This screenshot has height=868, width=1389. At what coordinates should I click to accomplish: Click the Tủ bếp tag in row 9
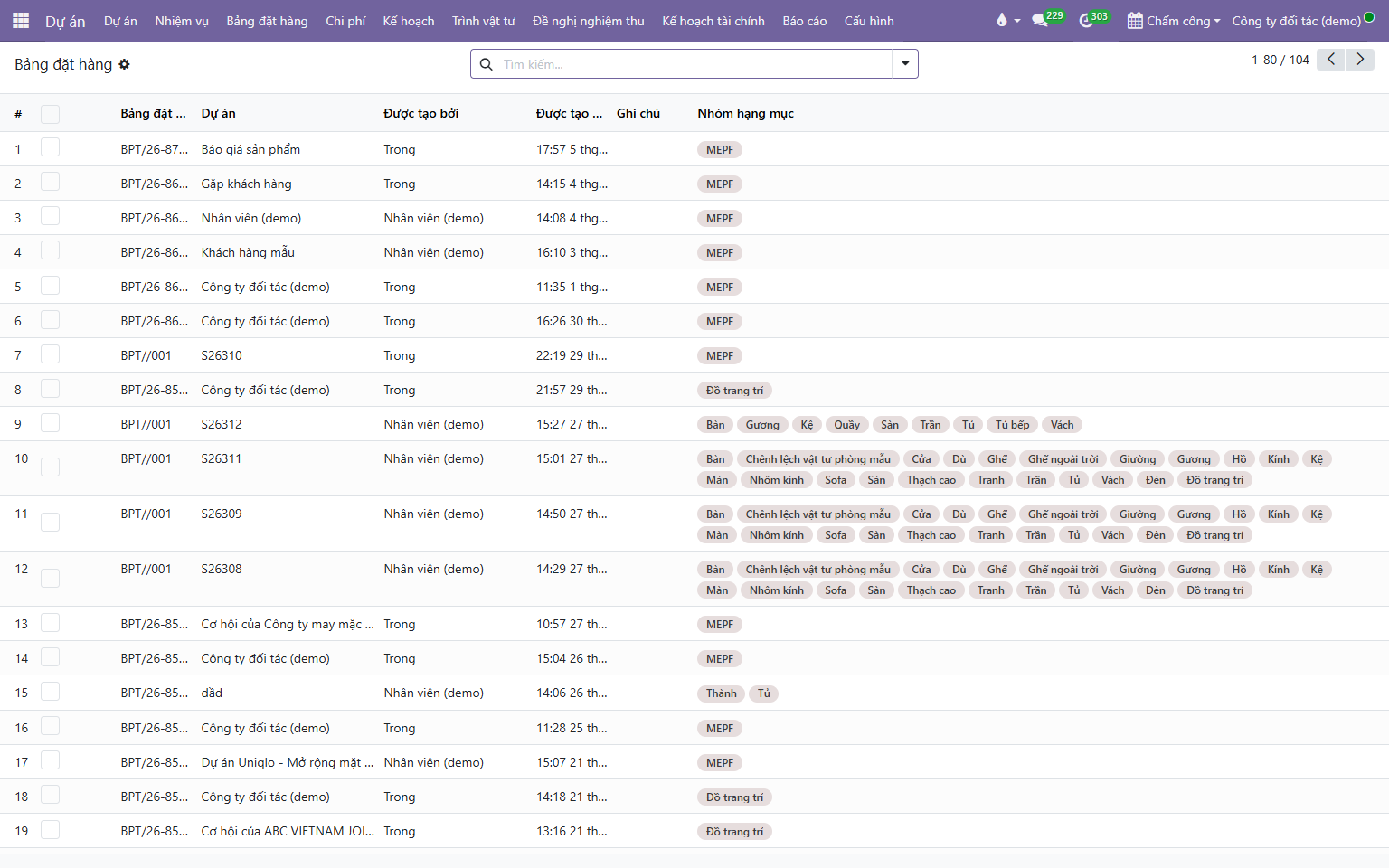click(1012, 424)
